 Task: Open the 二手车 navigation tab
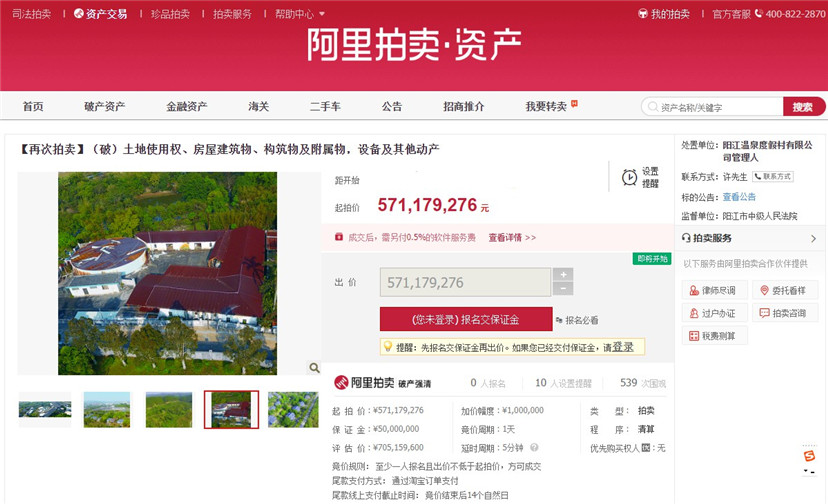pyautogui.click(x=325, y=107)
